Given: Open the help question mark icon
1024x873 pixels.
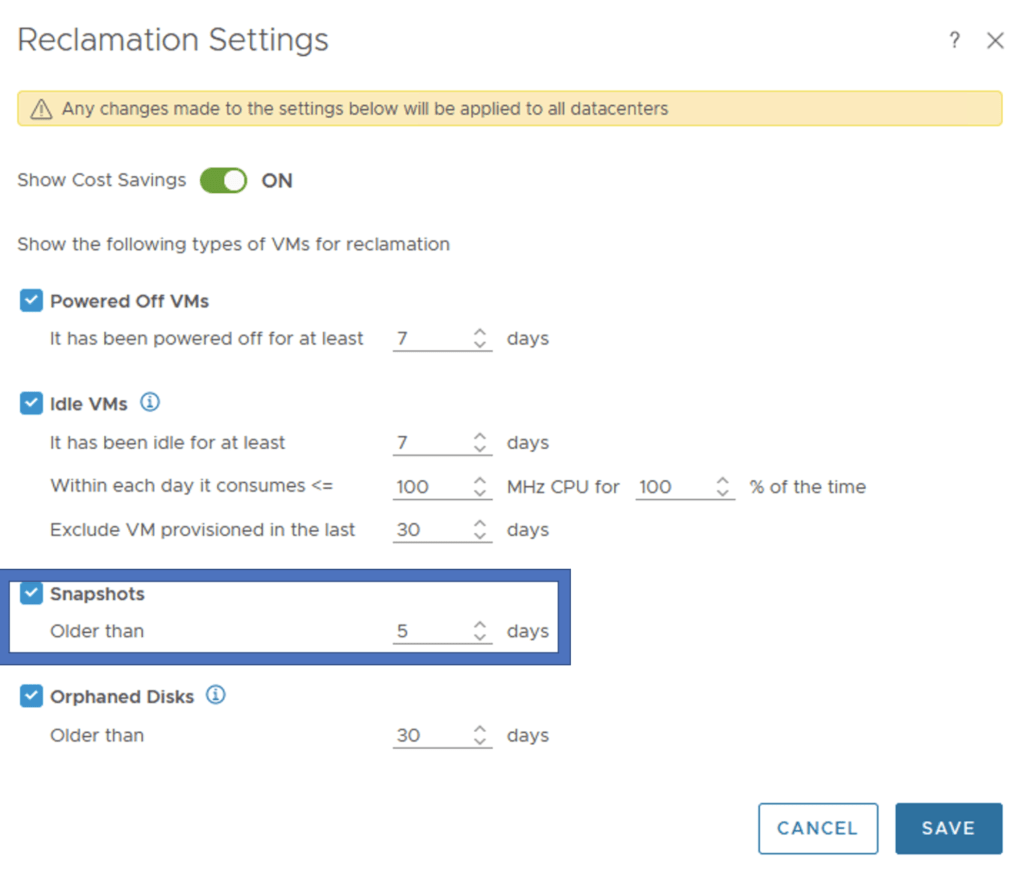Looking at the screenshot, I should (x=955, y=41).
